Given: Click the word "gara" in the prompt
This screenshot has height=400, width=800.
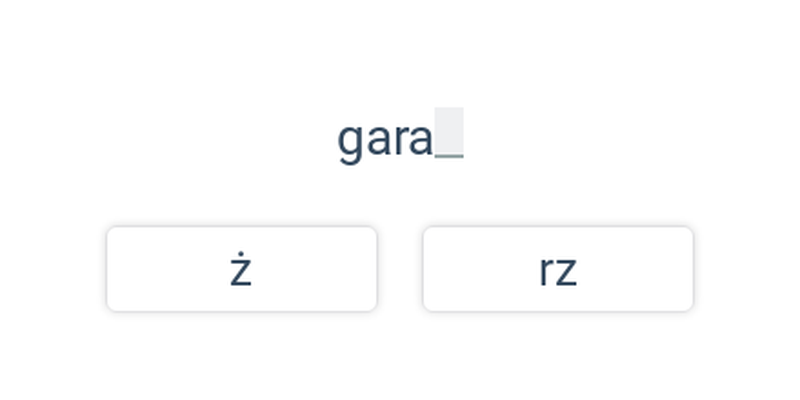Looking at the screenshot, I should 385,139.
